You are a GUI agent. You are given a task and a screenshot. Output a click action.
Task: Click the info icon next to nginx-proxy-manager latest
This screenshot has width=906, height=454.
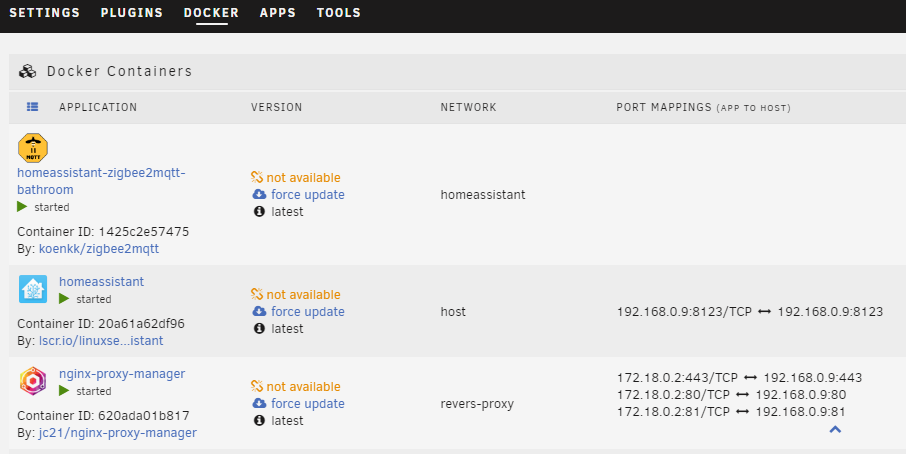[x=259, y=420]
